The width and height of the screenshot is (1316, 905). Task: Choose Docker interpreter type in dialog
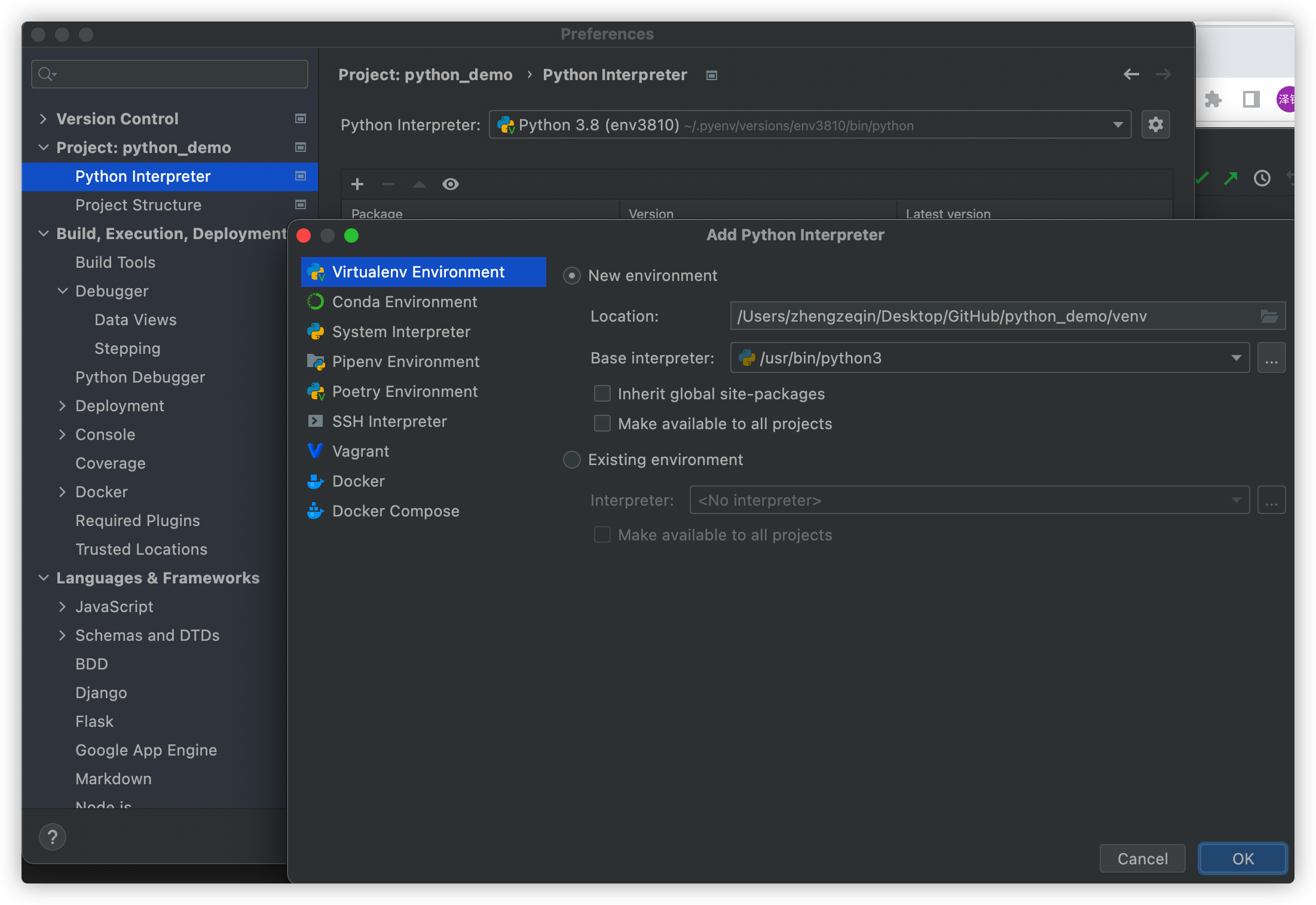pos(423,481)
